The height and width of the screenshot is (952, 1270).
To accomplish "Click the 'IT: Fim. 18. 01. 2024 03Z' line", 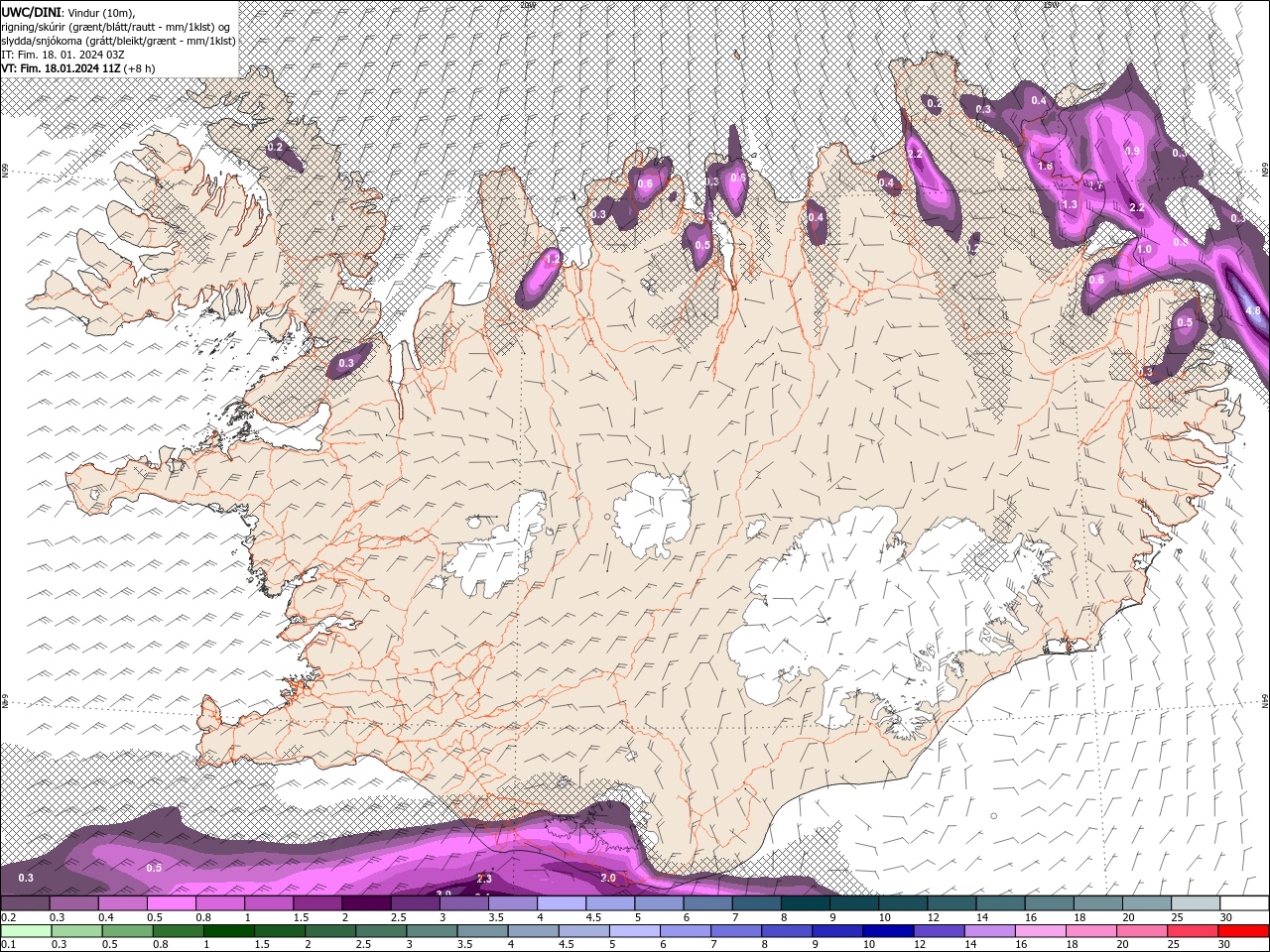I will tap(63, 54).
